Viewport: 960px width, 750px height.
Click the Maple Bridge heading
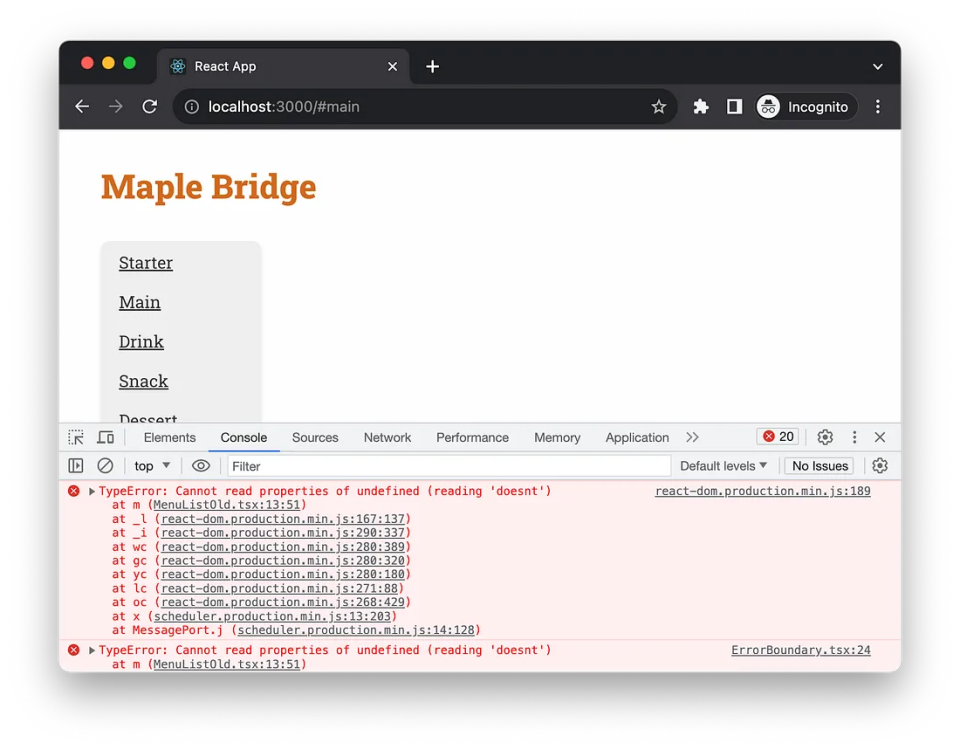(208, 187)
